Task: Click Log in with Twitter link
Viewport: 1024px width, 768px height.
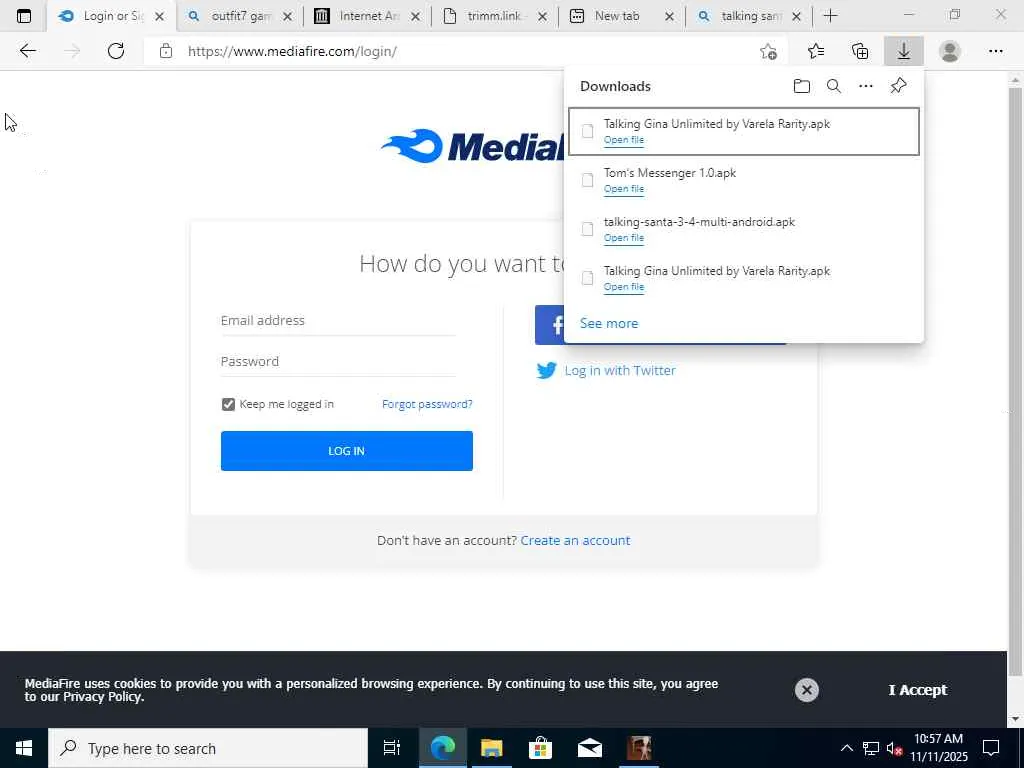Action: click(620, 370)
